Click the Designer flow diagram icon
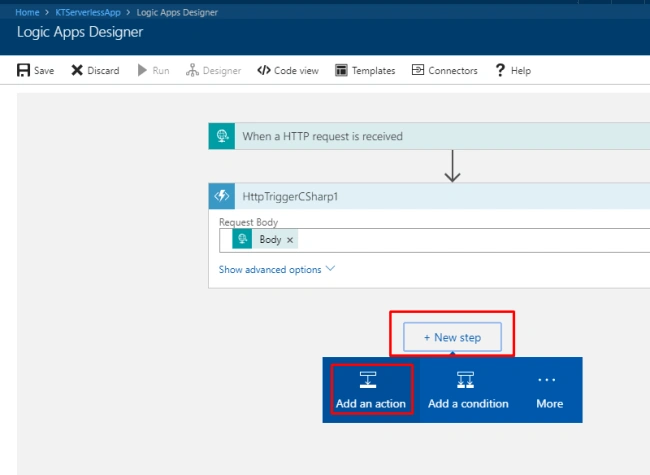Screen dimensions: 650x475 click(x=192, y=70)
